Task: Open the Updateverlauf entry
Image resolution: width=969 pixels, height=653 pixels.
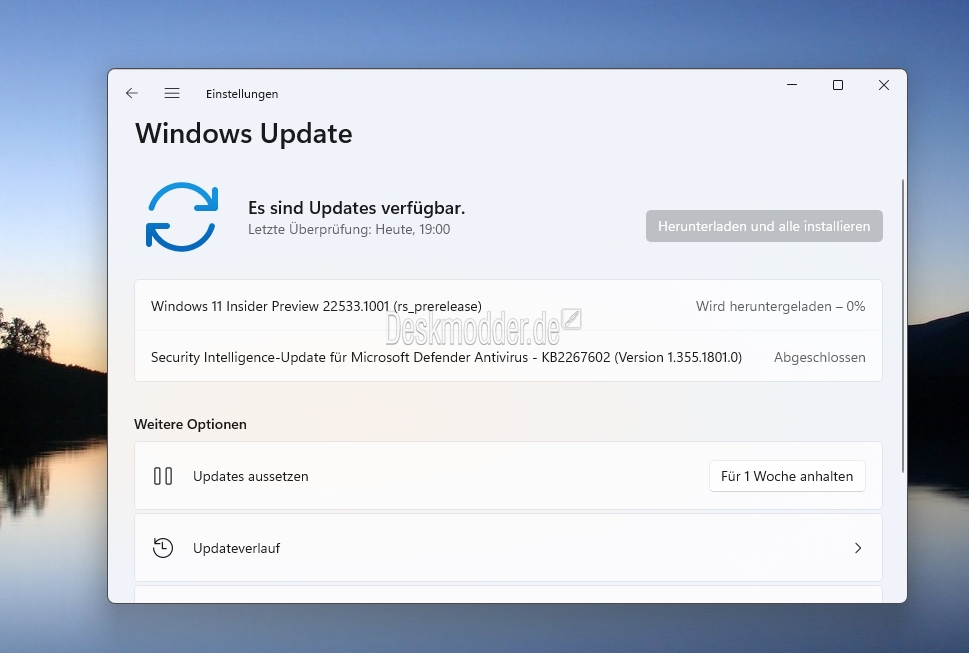Action: [x=508, y=548]
